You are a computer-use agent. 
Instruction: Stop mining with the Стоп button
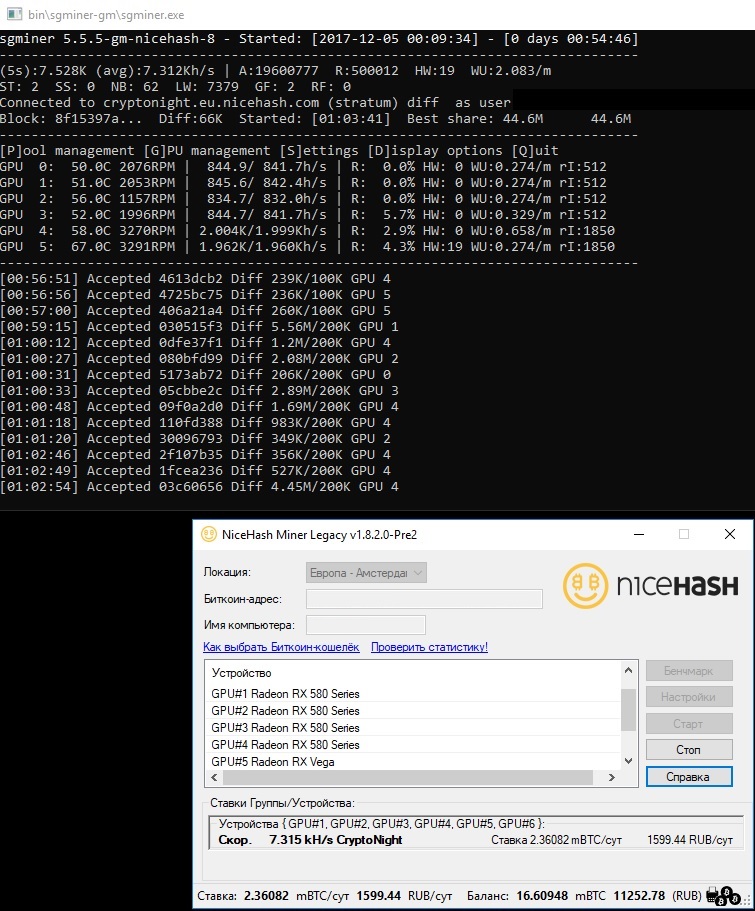pyautogui.click(x=689, y=749)
